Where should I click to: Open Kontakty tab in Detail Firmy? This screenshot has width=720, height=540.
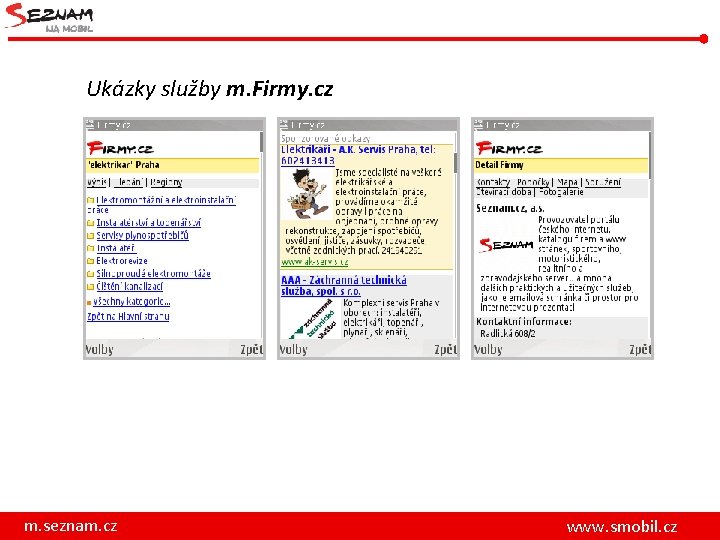pyautogui.click(x=493, y=182)
